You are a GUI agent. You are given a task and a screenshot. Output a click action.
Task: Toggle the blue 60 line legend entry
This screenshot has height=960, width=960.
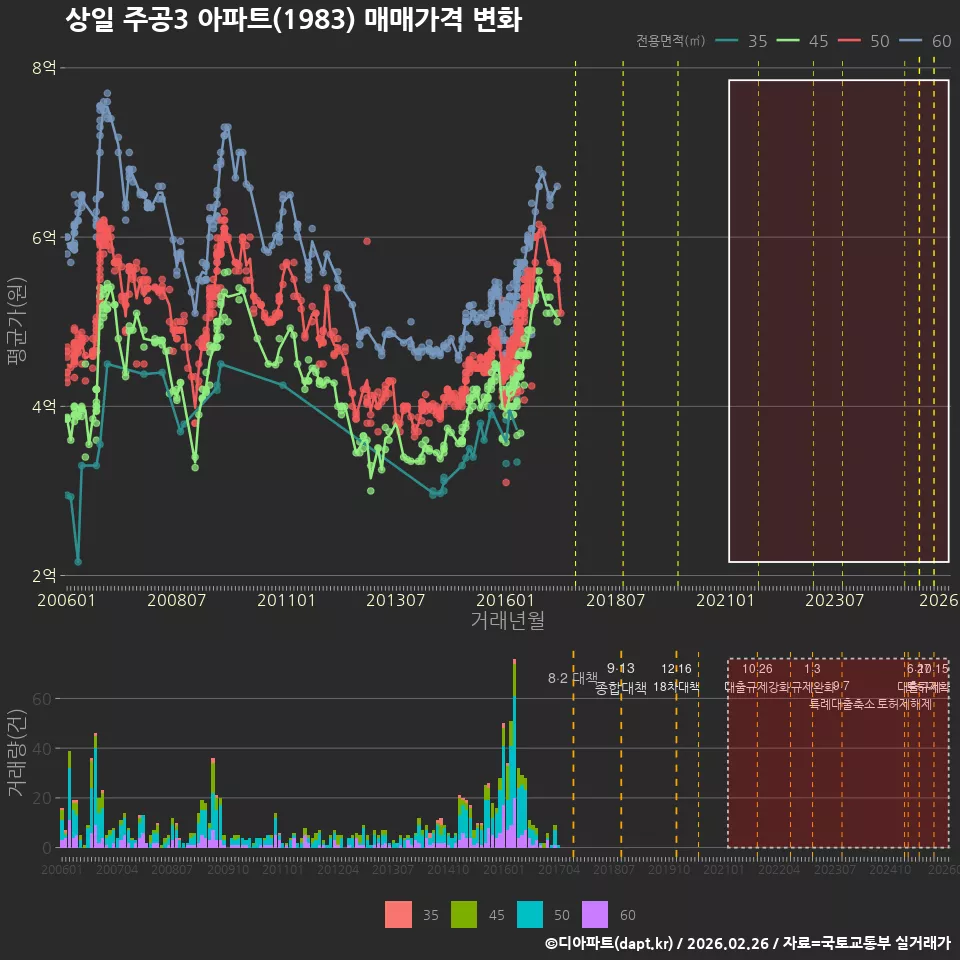tap(925, 41)
